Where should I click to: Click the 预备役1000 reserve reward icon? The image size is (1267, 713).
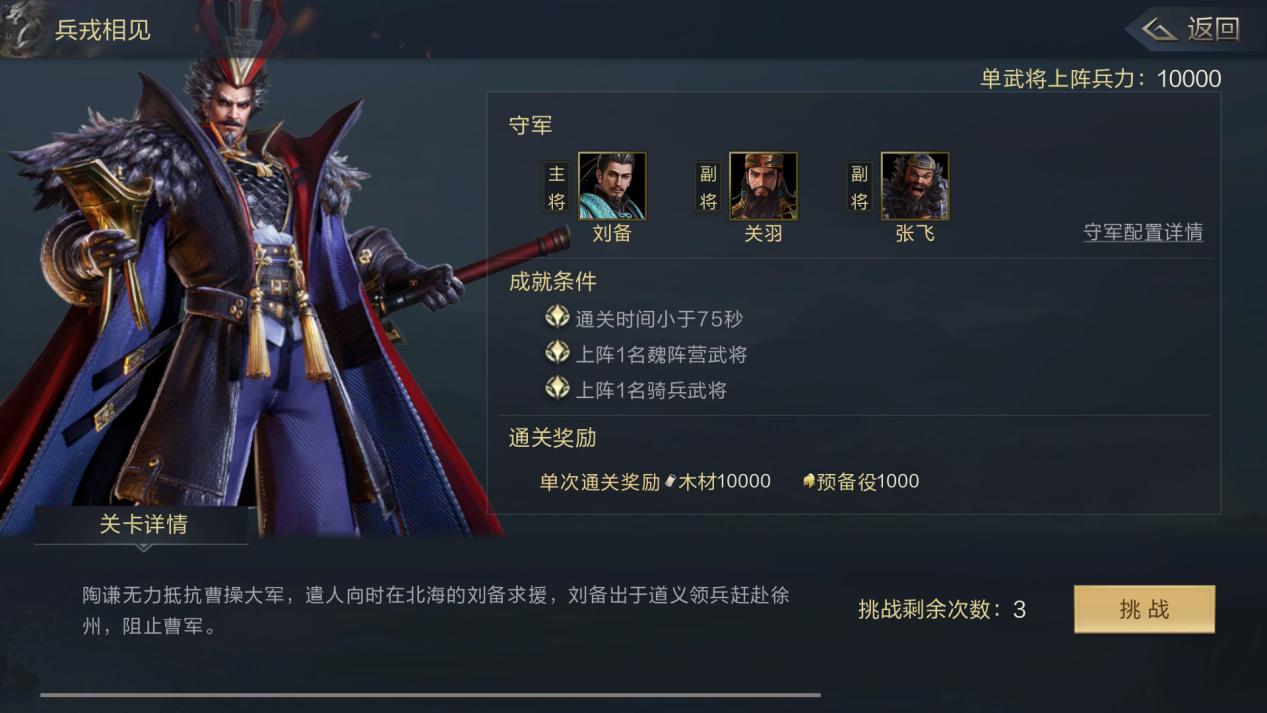tap(809, 481)
